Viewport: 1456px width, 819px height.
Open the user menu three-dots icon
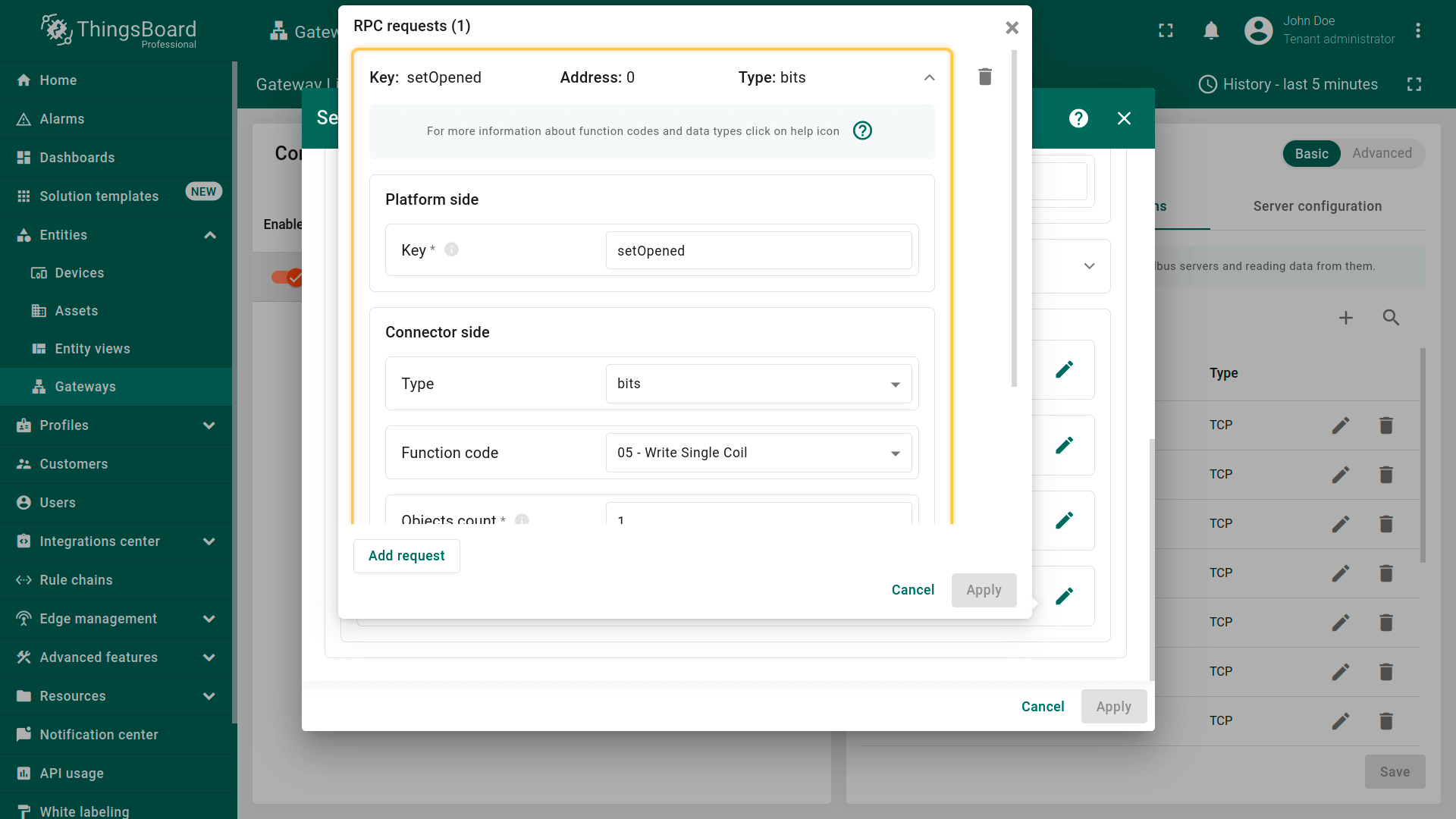click(1417, 30)
